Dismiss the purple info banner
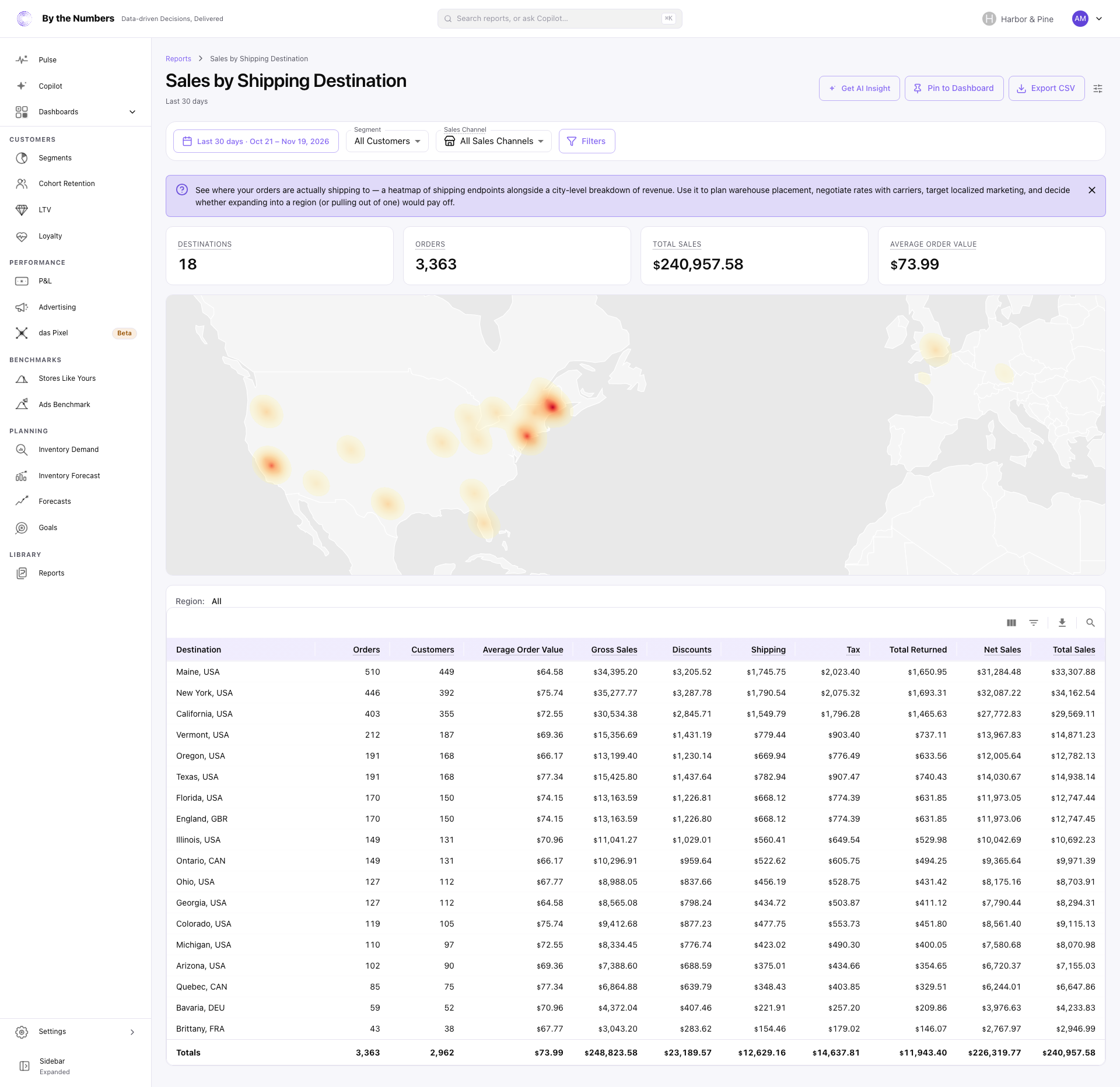 pyautogui.click(x=1092, y=190)
